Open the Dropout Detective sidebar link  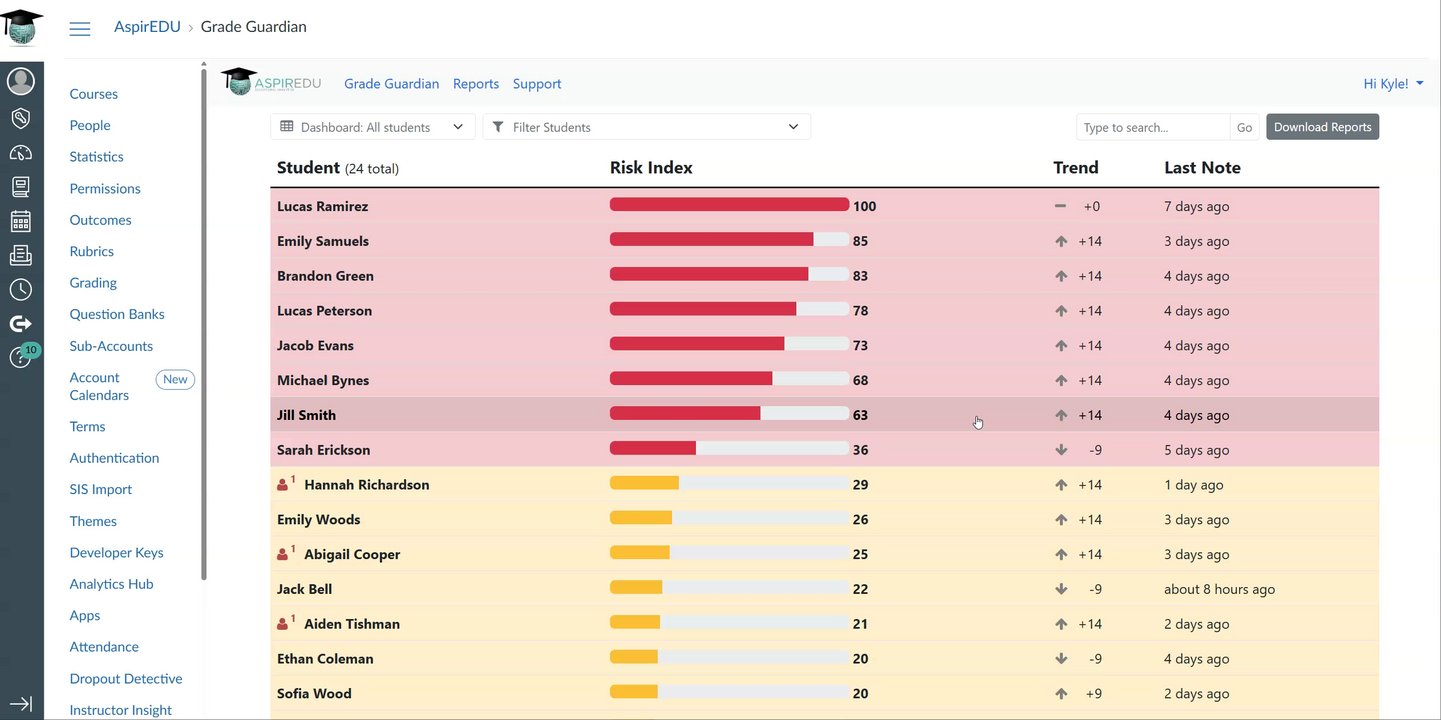click(x=126, y=679)
